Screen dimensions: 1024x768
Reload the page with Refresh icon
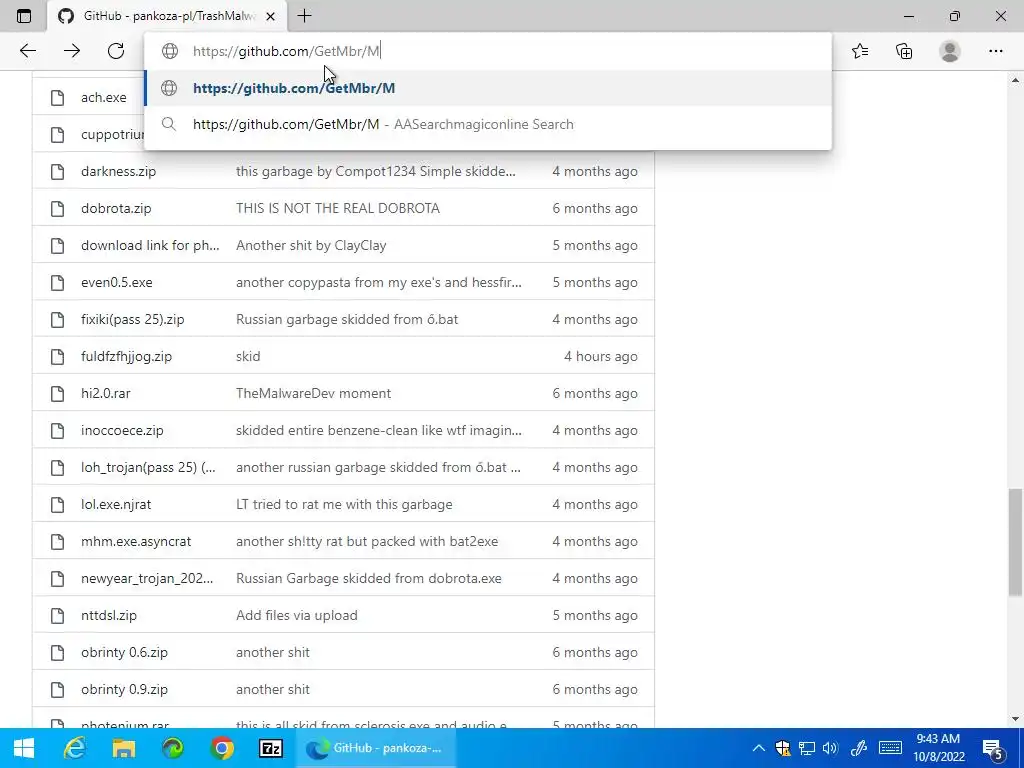116,51
